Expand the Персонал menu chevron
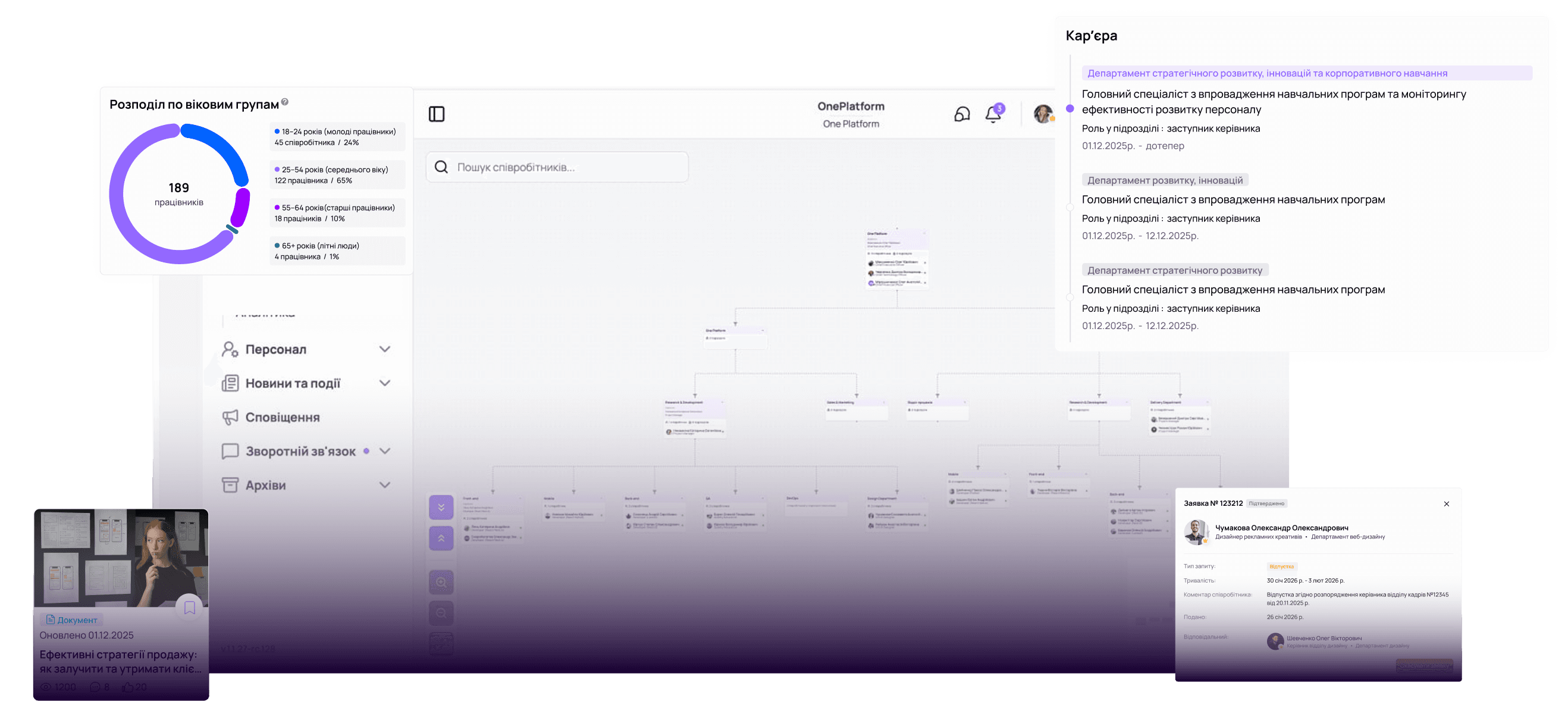The image size is (1568, 701). 385,349
